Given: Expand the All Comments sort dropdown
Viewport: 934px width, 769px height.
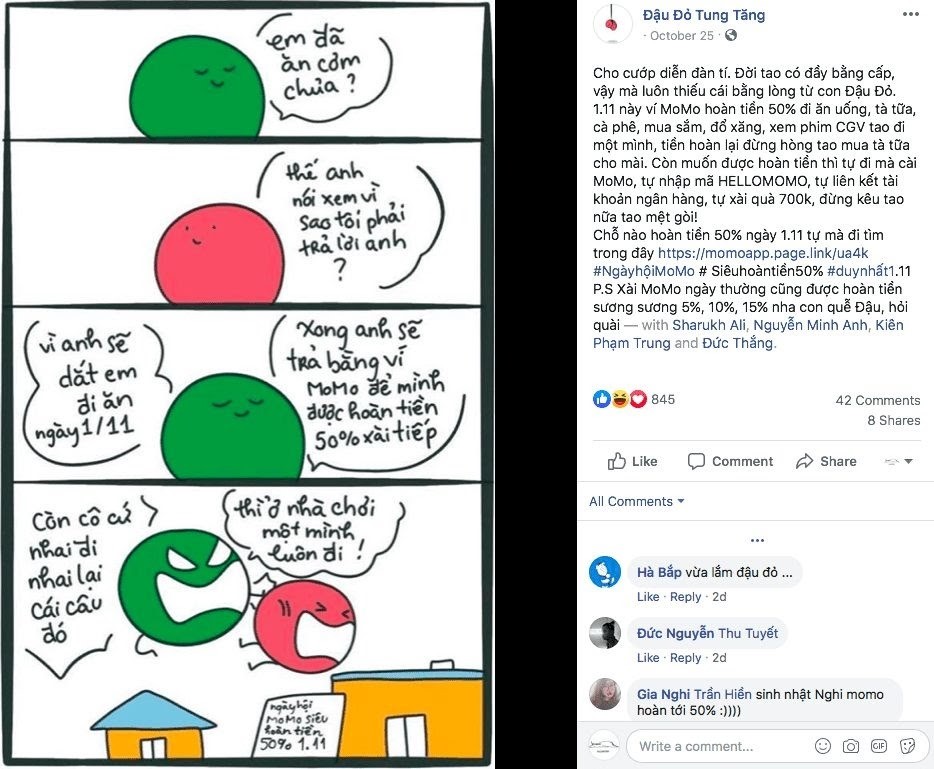Looking at the screenshot, I should [636, 502].
